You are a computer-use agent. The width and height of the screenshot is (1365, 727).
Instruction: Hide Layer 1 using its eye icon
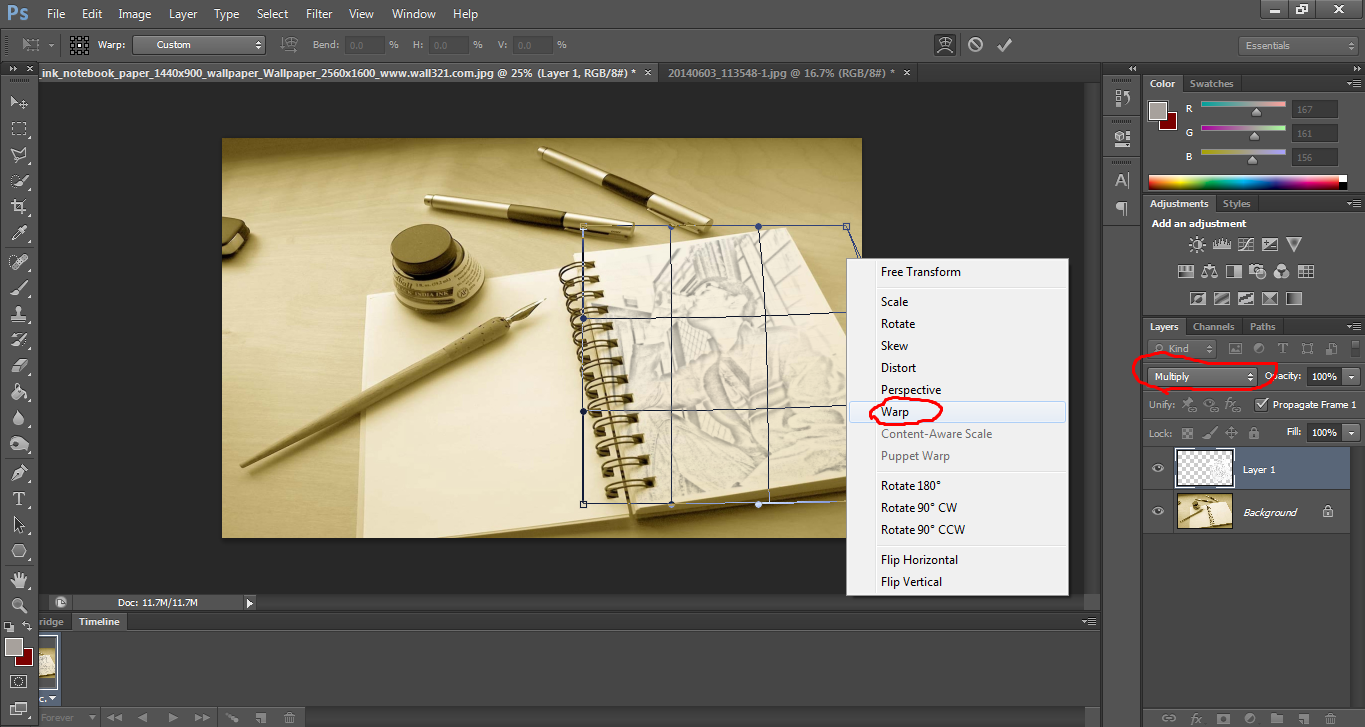pos(1158,469)
